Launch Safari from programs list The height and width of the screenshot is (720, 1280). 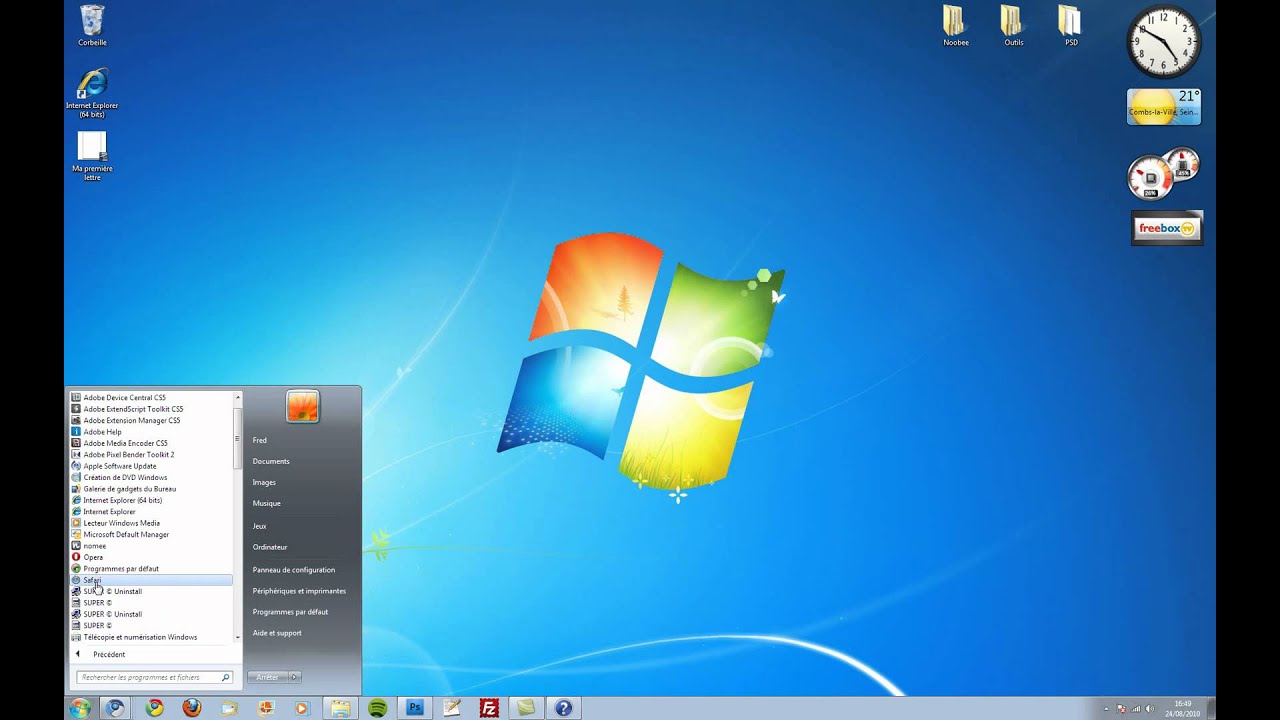tap(152, 580)
